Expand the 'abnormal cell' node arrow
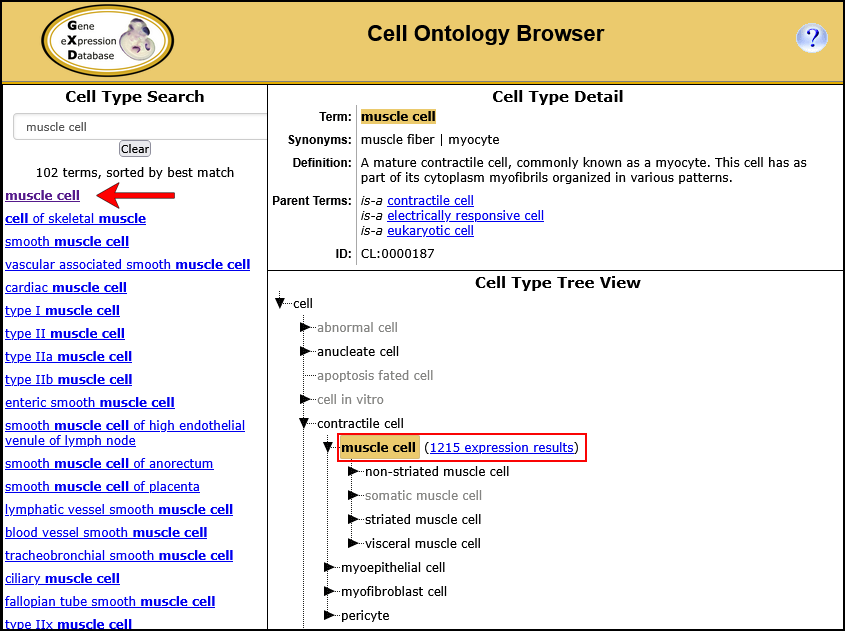Viewport: 845px width, 631px height. (306, 327)
